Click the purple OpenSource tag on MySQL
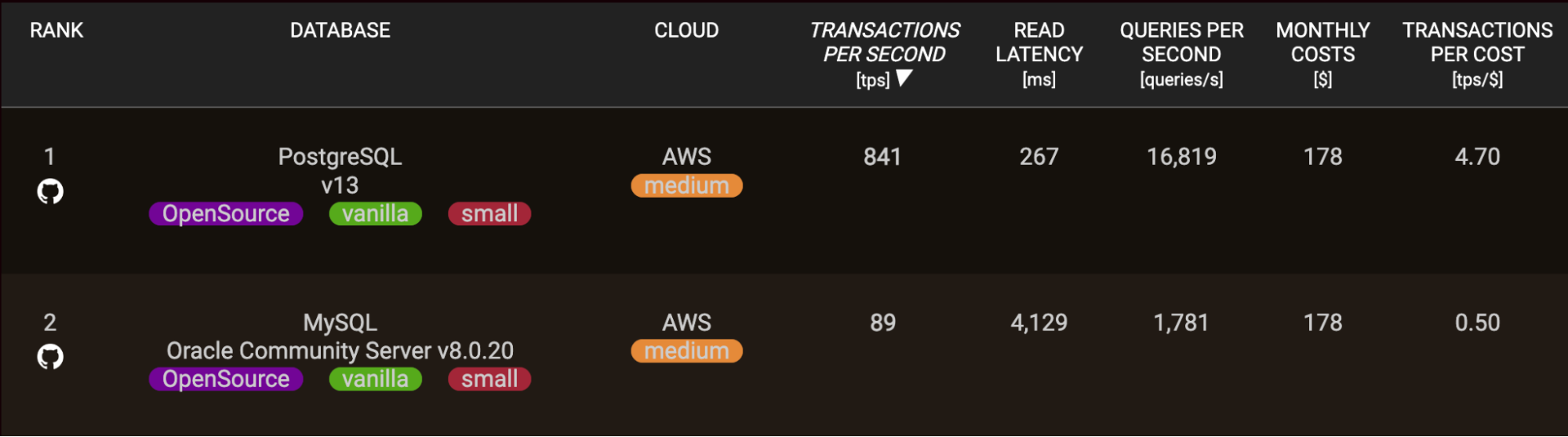The width and height of the screenshot is (1568, 437). 226,380
